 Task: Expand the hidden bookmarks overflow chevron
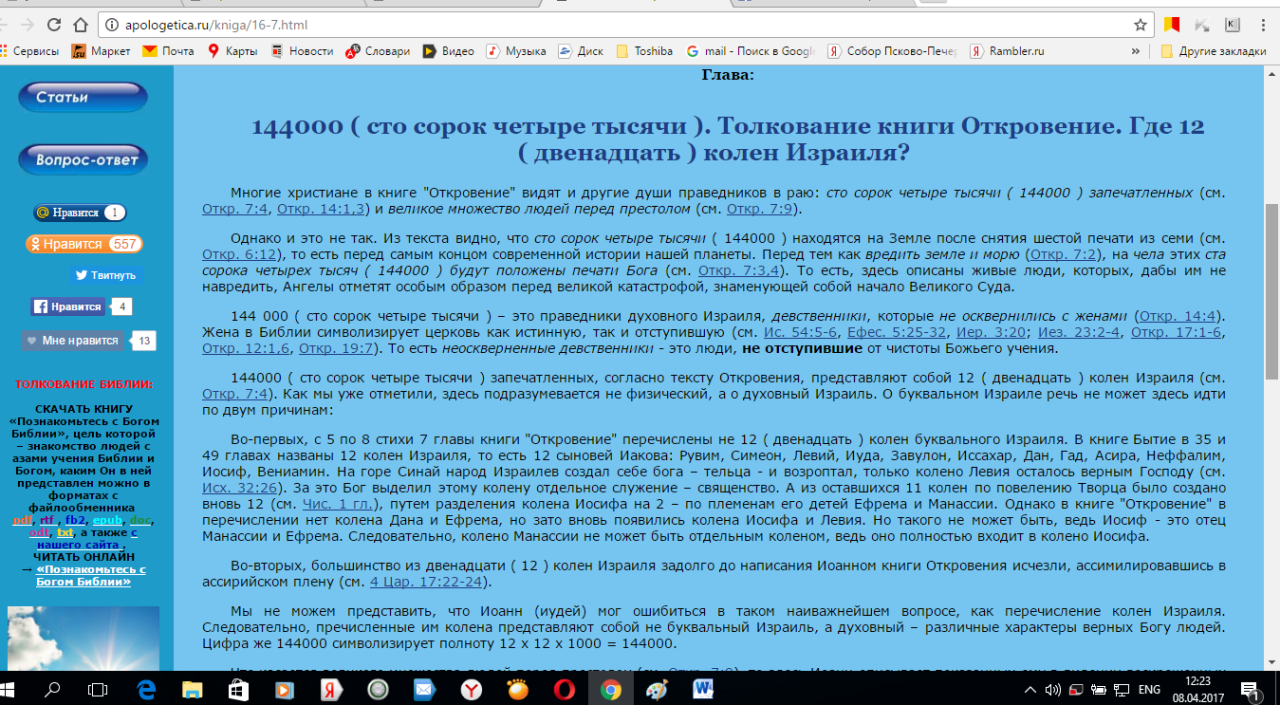1135,51
